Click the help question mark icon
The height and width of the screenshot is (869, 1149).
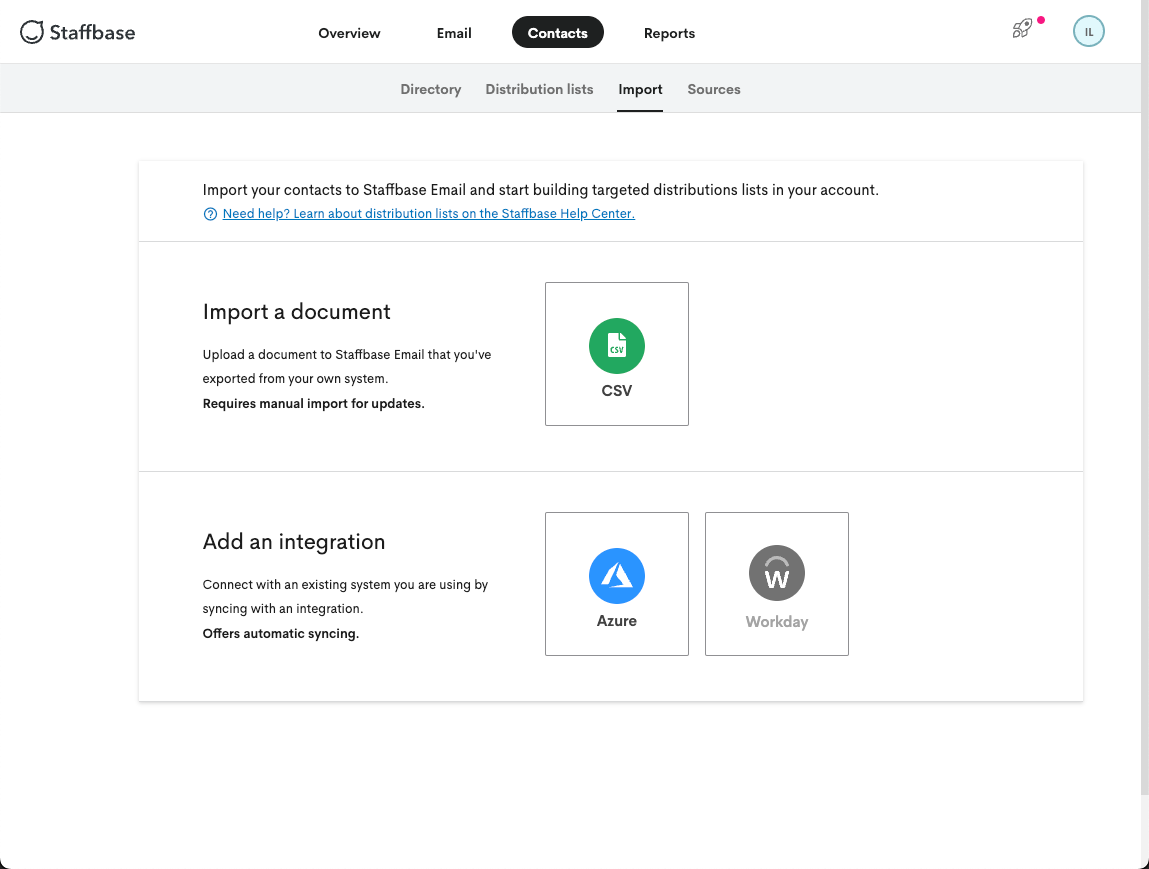pos(210,214)
